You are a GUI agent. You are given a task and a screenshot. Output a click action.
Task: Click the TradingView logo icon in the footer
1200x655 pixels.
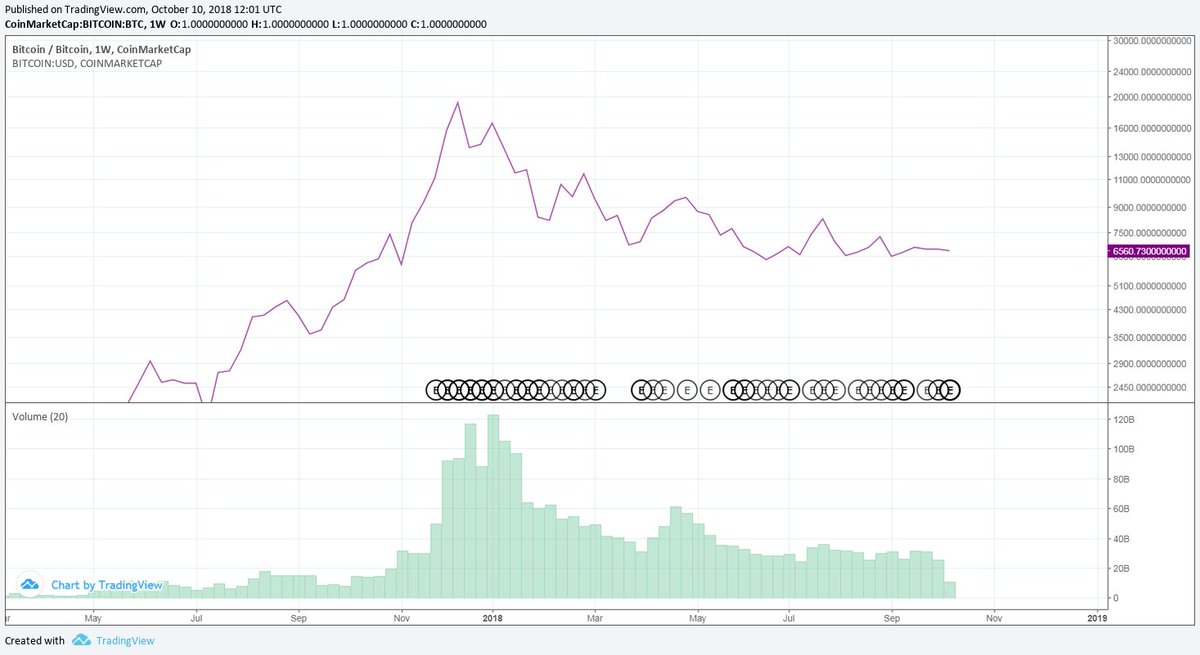point(81,641)
